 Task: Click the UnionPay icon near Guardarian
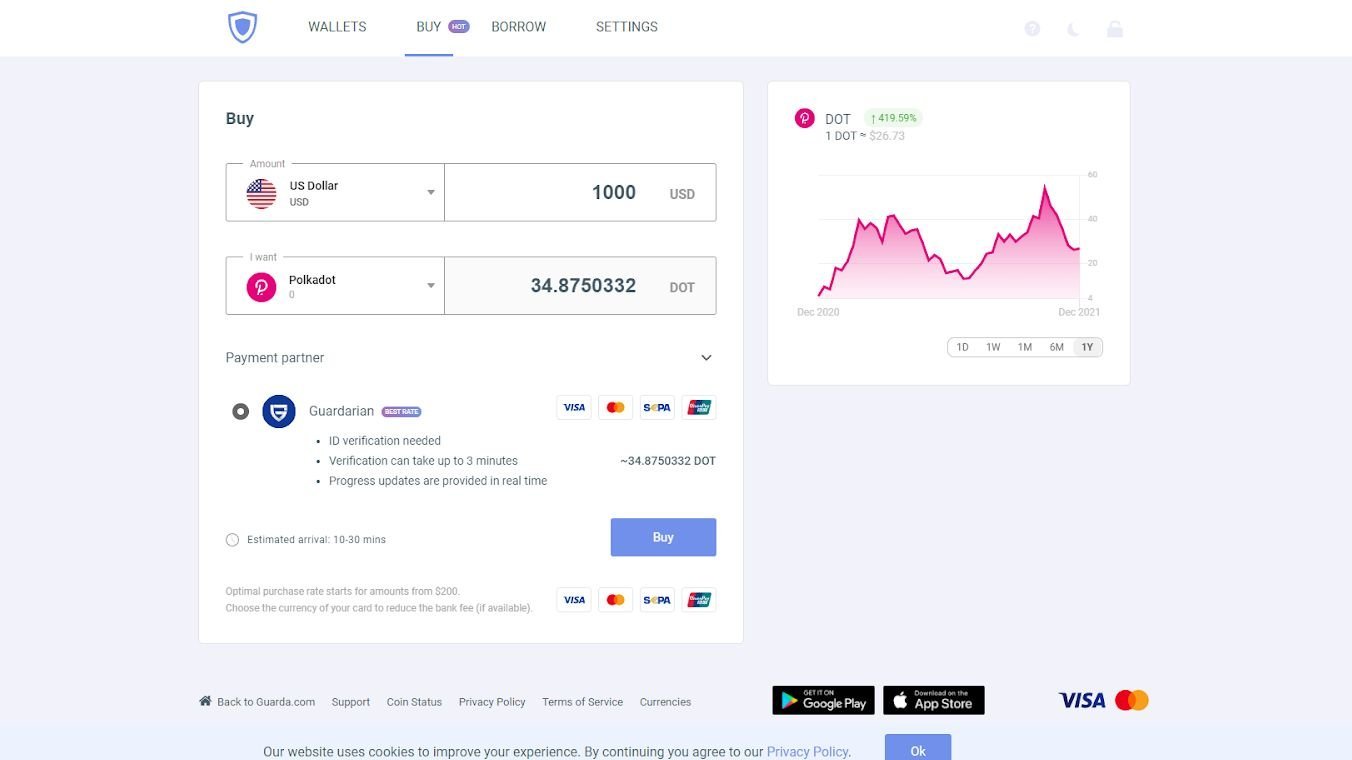coord(698,407)
